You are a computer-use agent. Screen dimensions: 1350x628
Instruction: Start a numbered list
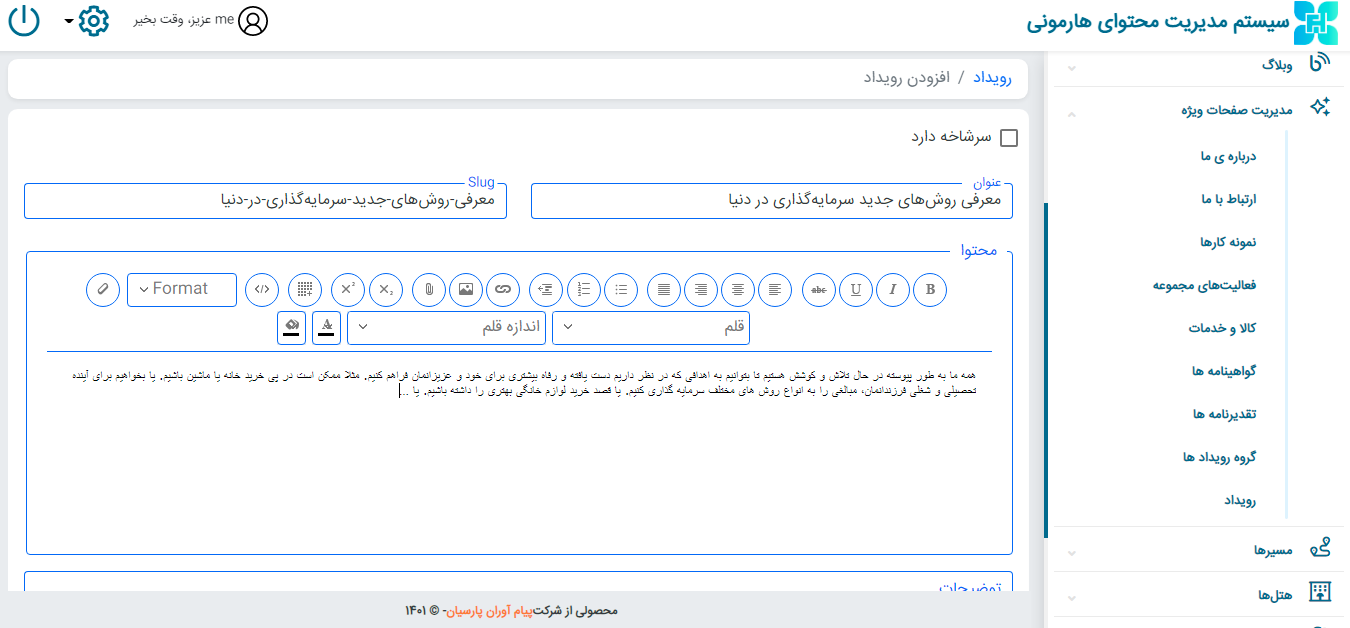584,289
